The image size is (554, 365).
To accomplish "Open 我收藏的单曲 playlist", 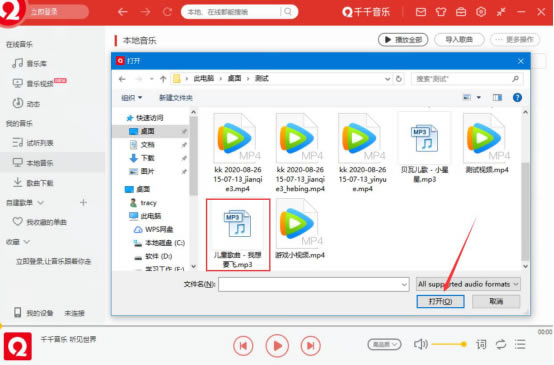I will tap(40, 222).
